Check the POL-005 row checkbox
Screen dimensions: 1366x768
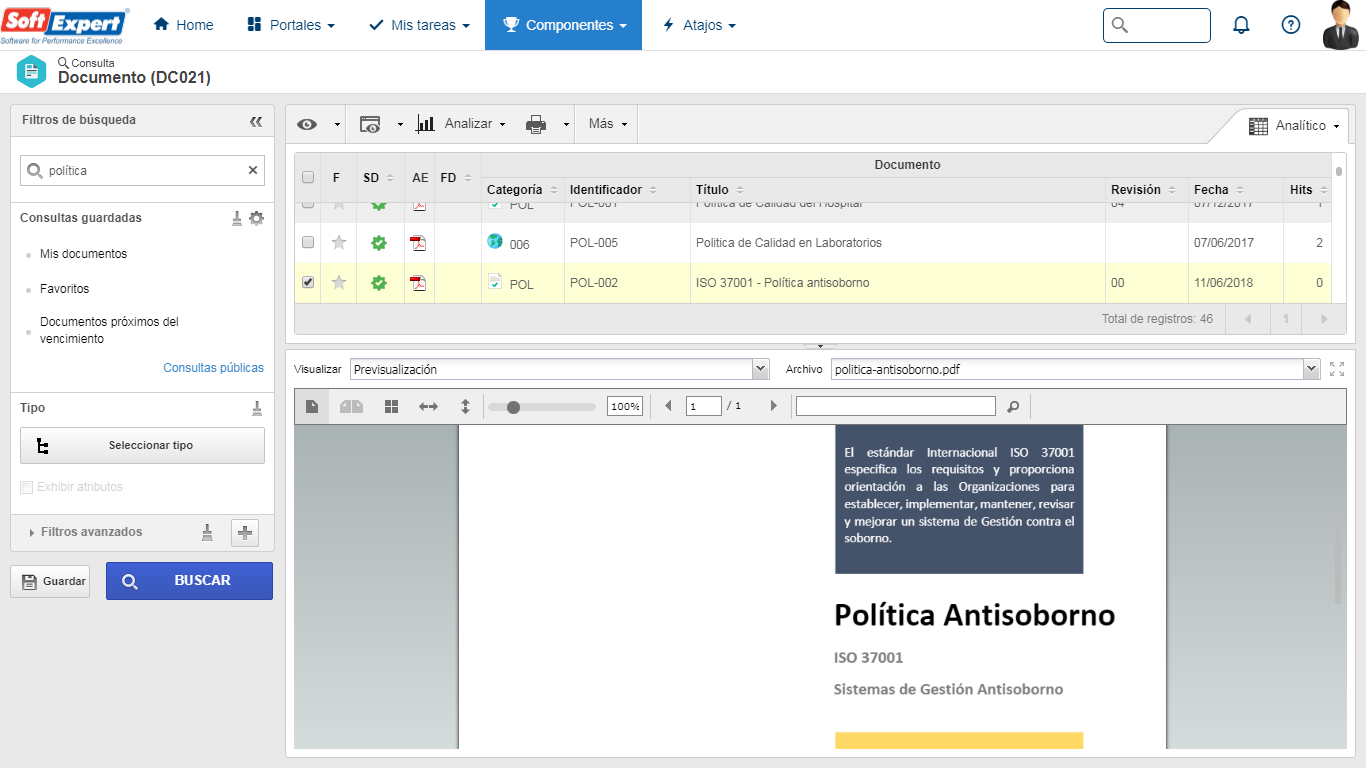[308, 242]
